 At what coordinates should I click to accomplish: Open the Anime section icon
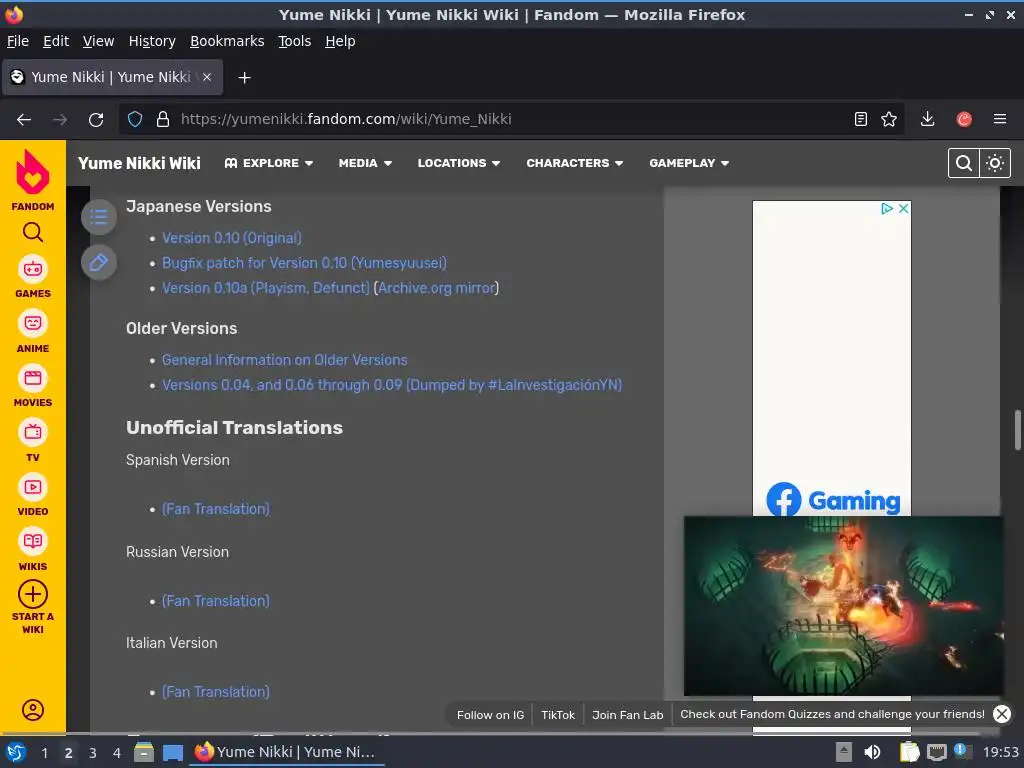[x=33, y=323]
